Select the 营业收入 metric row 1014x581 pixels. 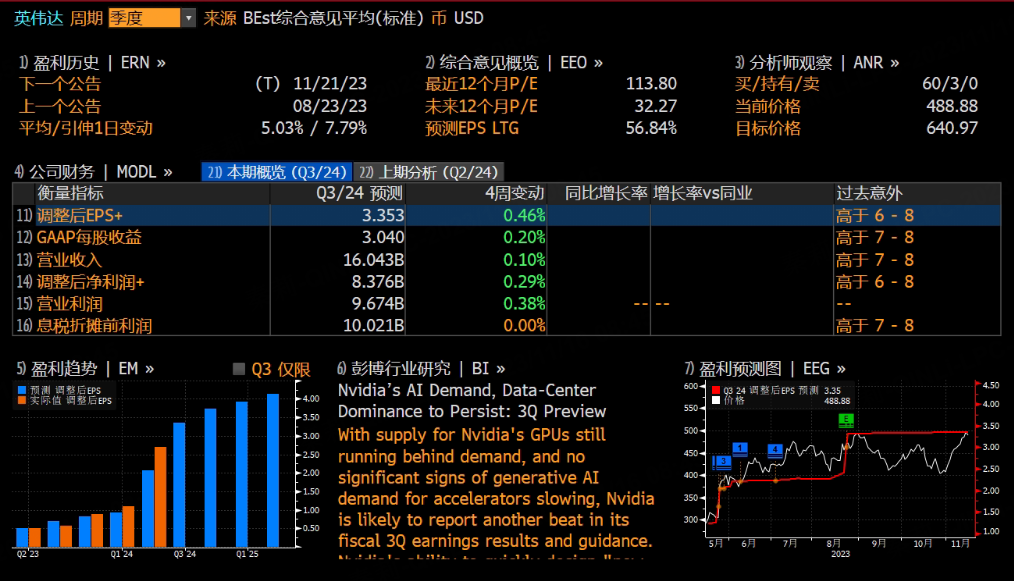[x=506, y=259]
